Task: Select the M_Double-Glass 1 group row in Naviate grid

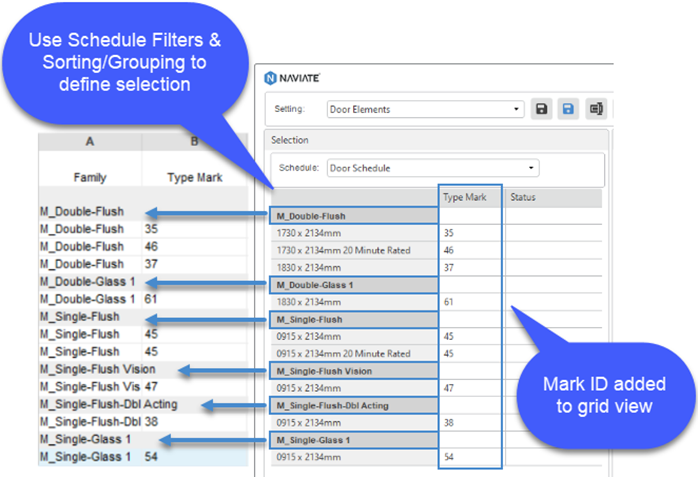Action: pyautogui.click(x=354, y=285)
